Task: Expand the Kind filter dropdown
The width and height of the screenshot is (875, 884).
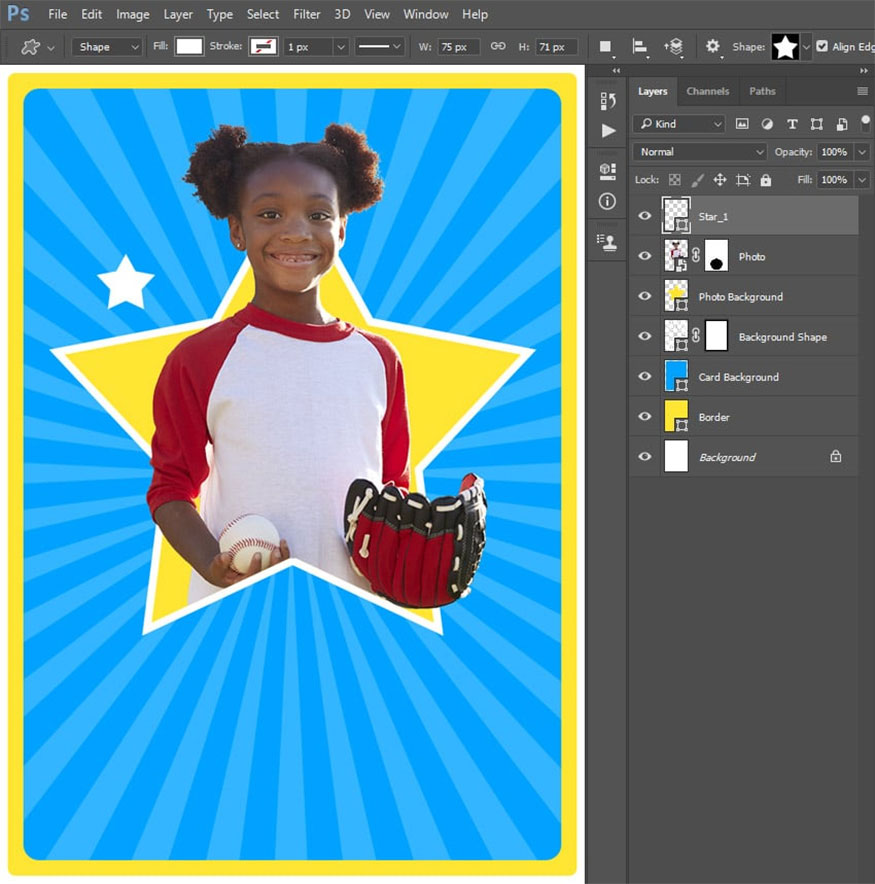Action: click(x=679, y=124)
